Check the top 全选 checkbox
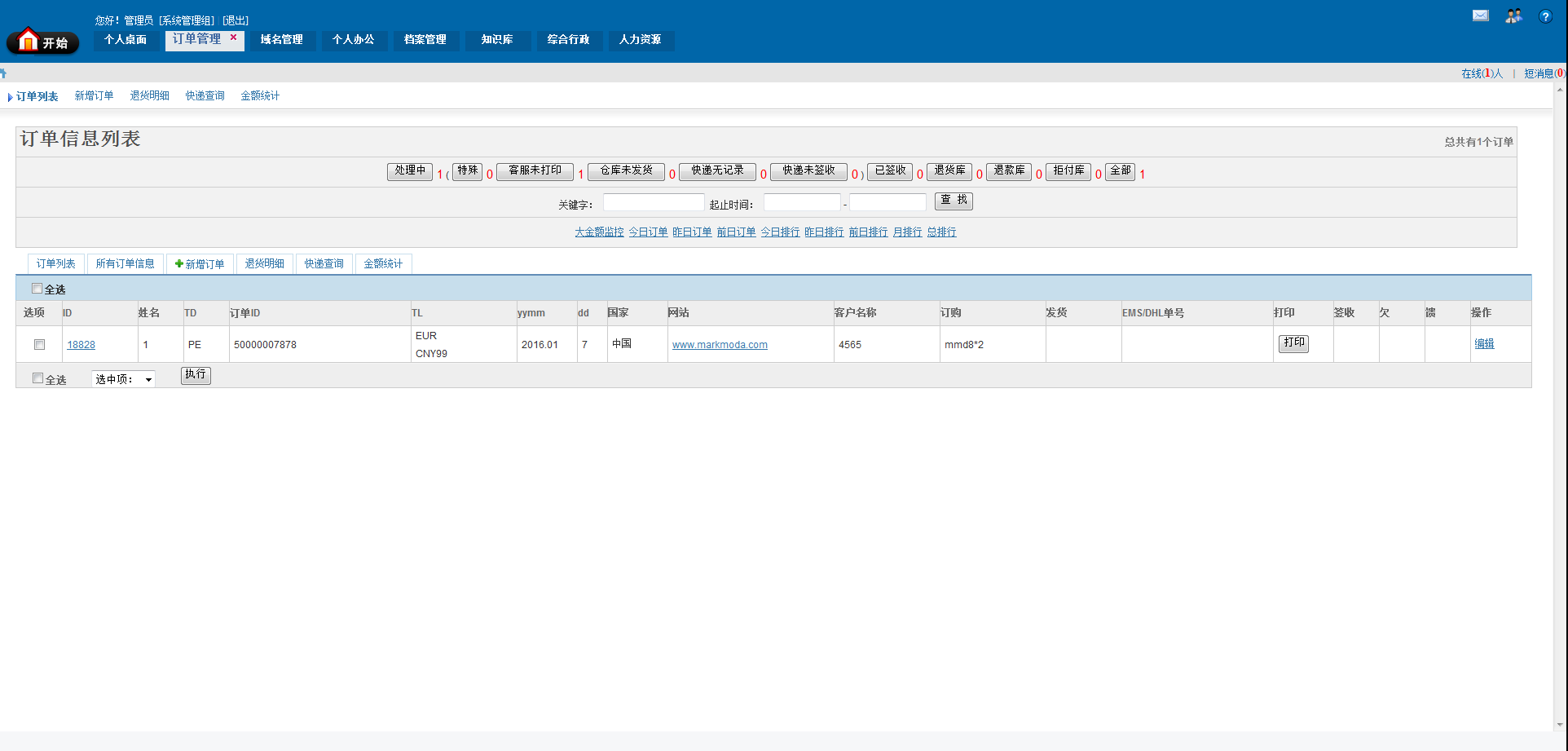This screenshot has width=1568, height=751. (37, 289)
